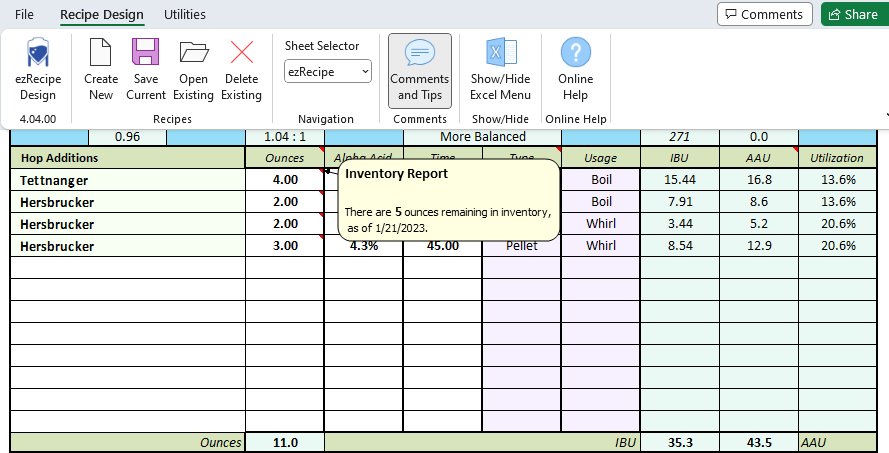Save Current recipe with floppy icon
The image size is (889, 453).
click(146, 70)
